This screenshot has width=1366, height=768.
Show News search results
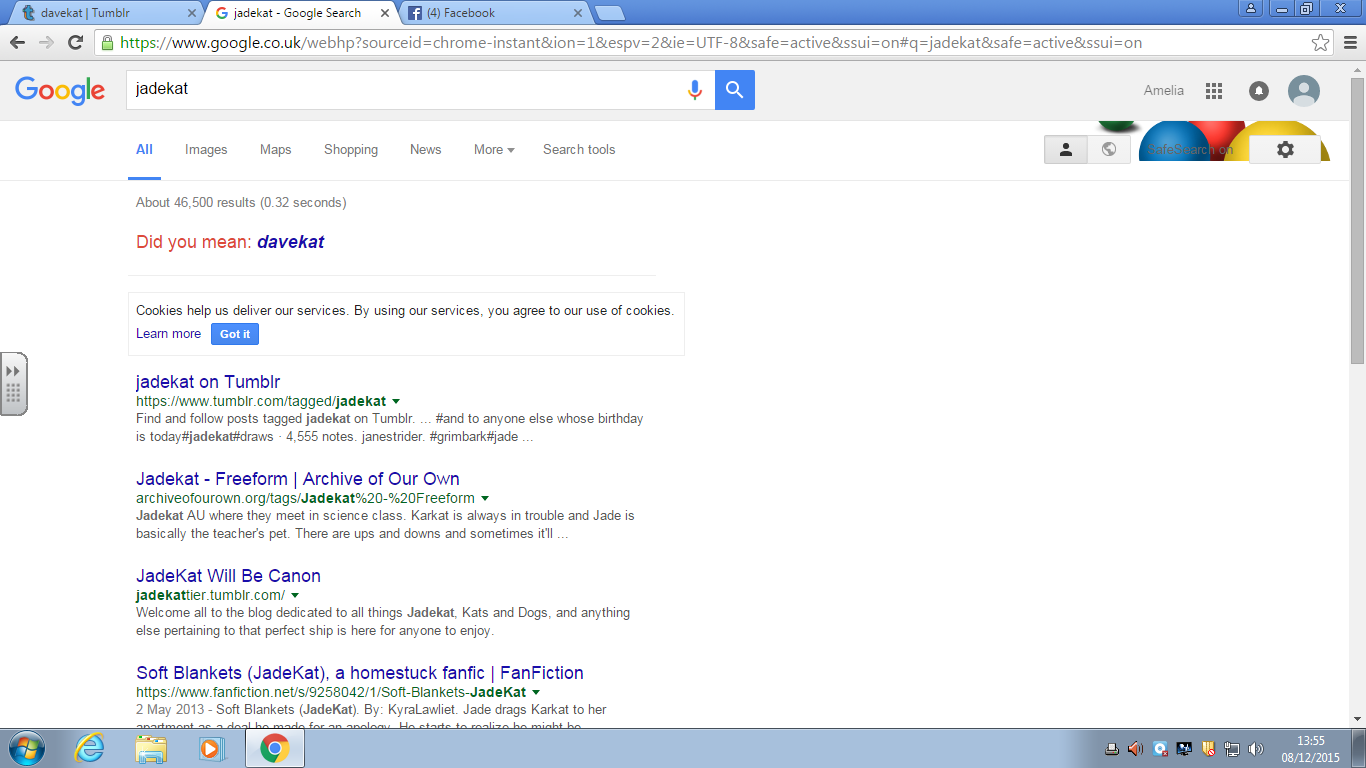[x=425, y=150]
